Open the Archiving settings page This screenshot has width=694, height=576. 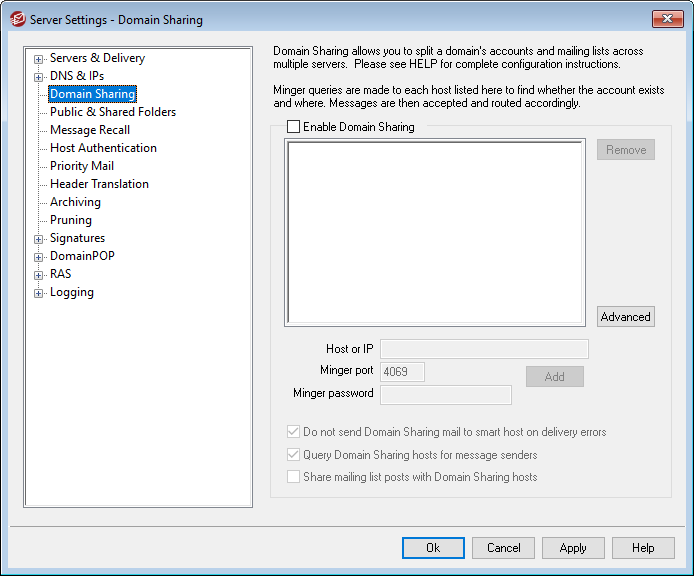pyautogui.click(x=75, y=202)
